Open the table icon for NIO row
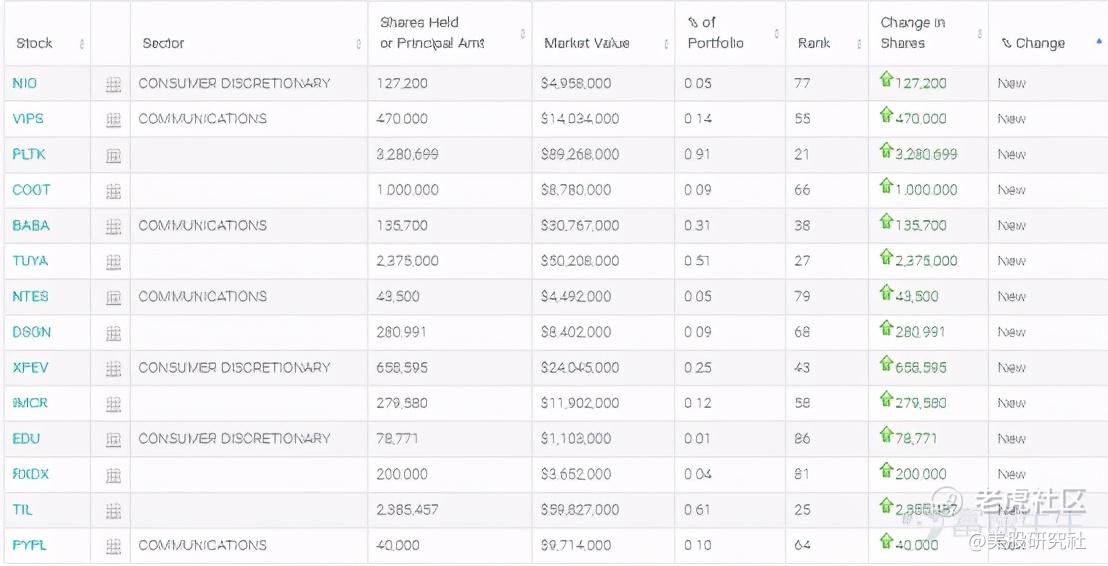Image resolution: width=1108 pixels, height=566 pixels. [113, 84]
